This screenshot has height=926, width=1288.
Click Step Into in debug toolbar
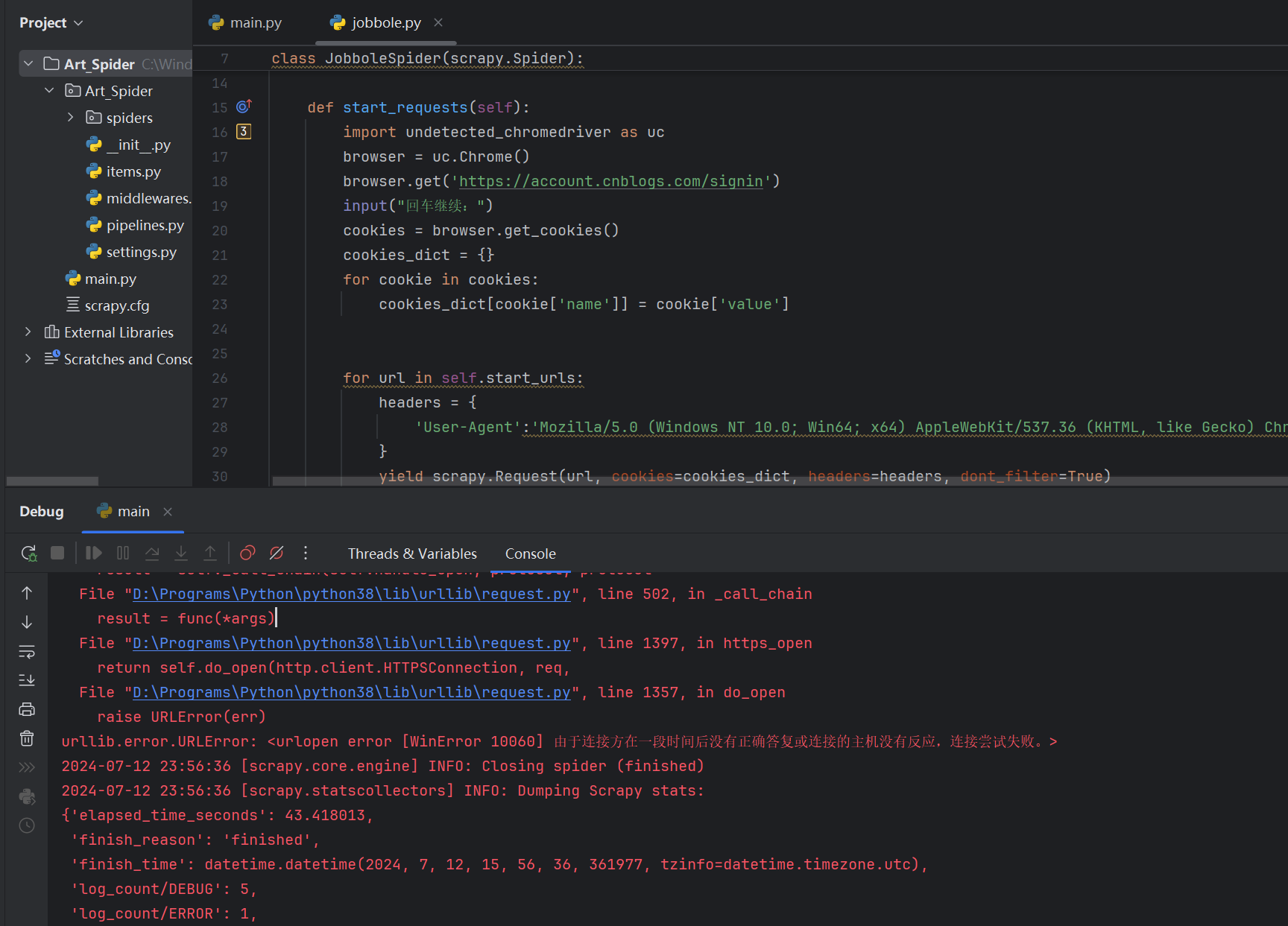click(181, 553)
